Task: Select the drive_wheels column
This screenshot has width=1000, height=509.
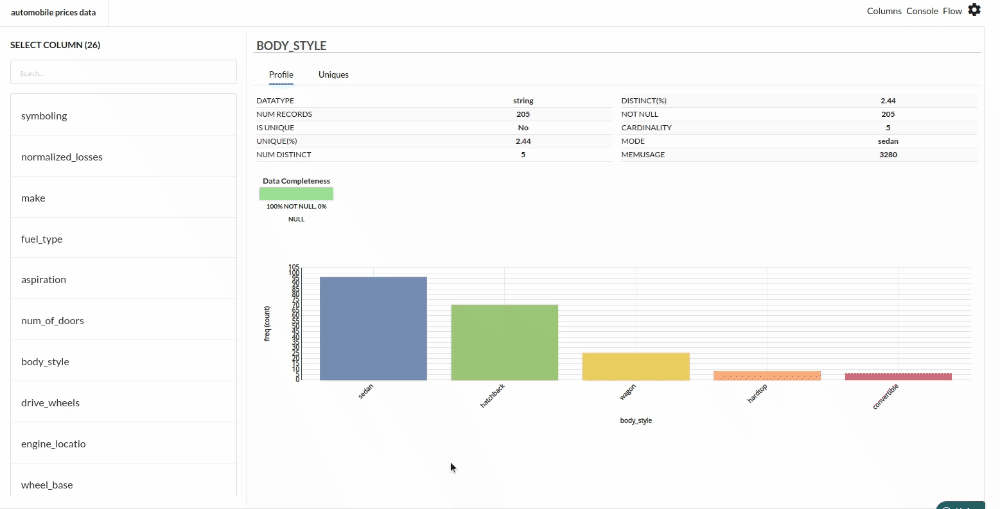Action: point(123,402)
